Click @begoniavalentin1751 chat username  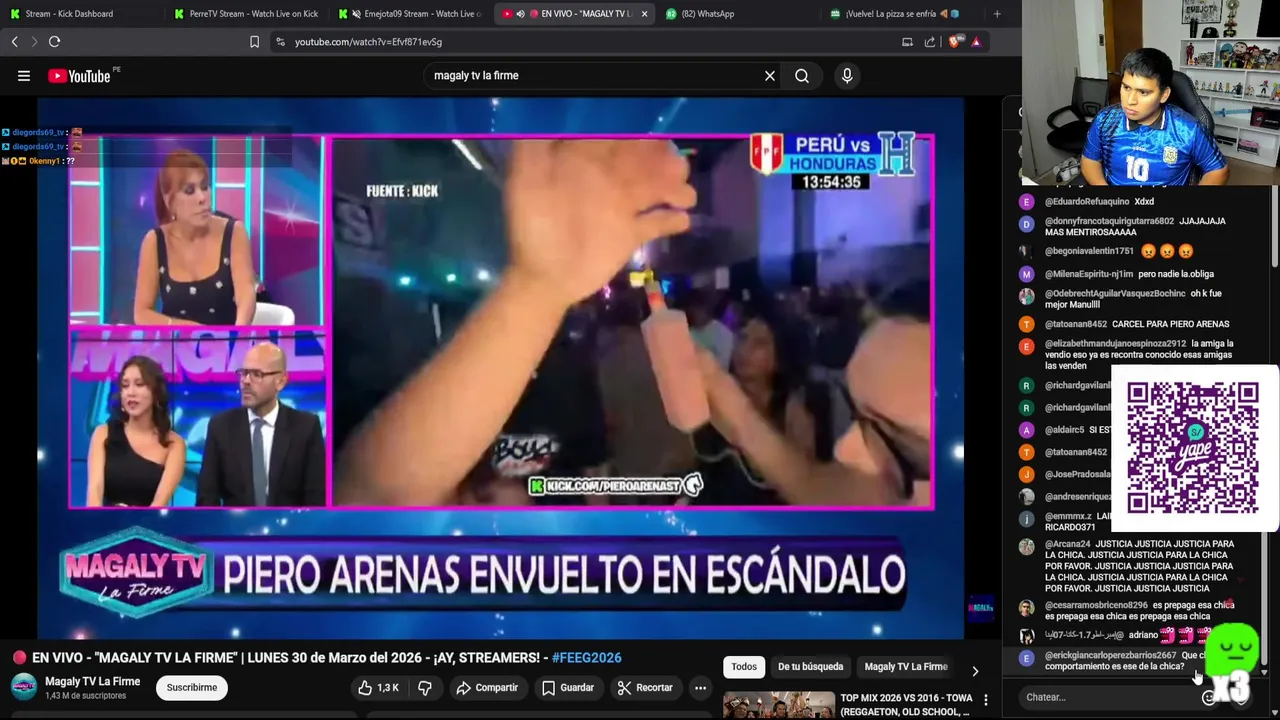coord(1089,252)
